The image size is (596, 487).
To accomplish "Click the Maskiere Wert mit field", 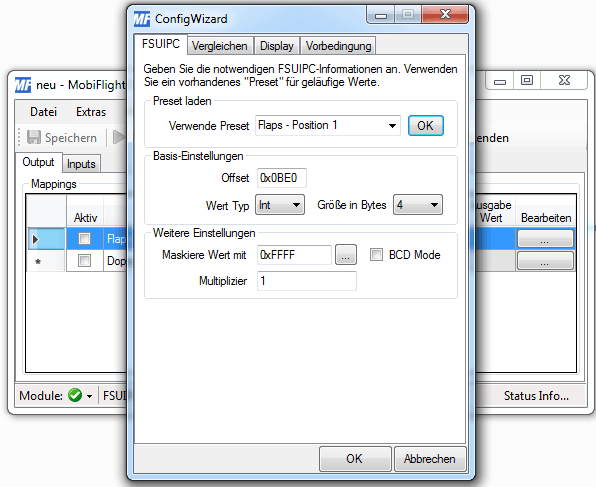I will [x=294, y=255].
